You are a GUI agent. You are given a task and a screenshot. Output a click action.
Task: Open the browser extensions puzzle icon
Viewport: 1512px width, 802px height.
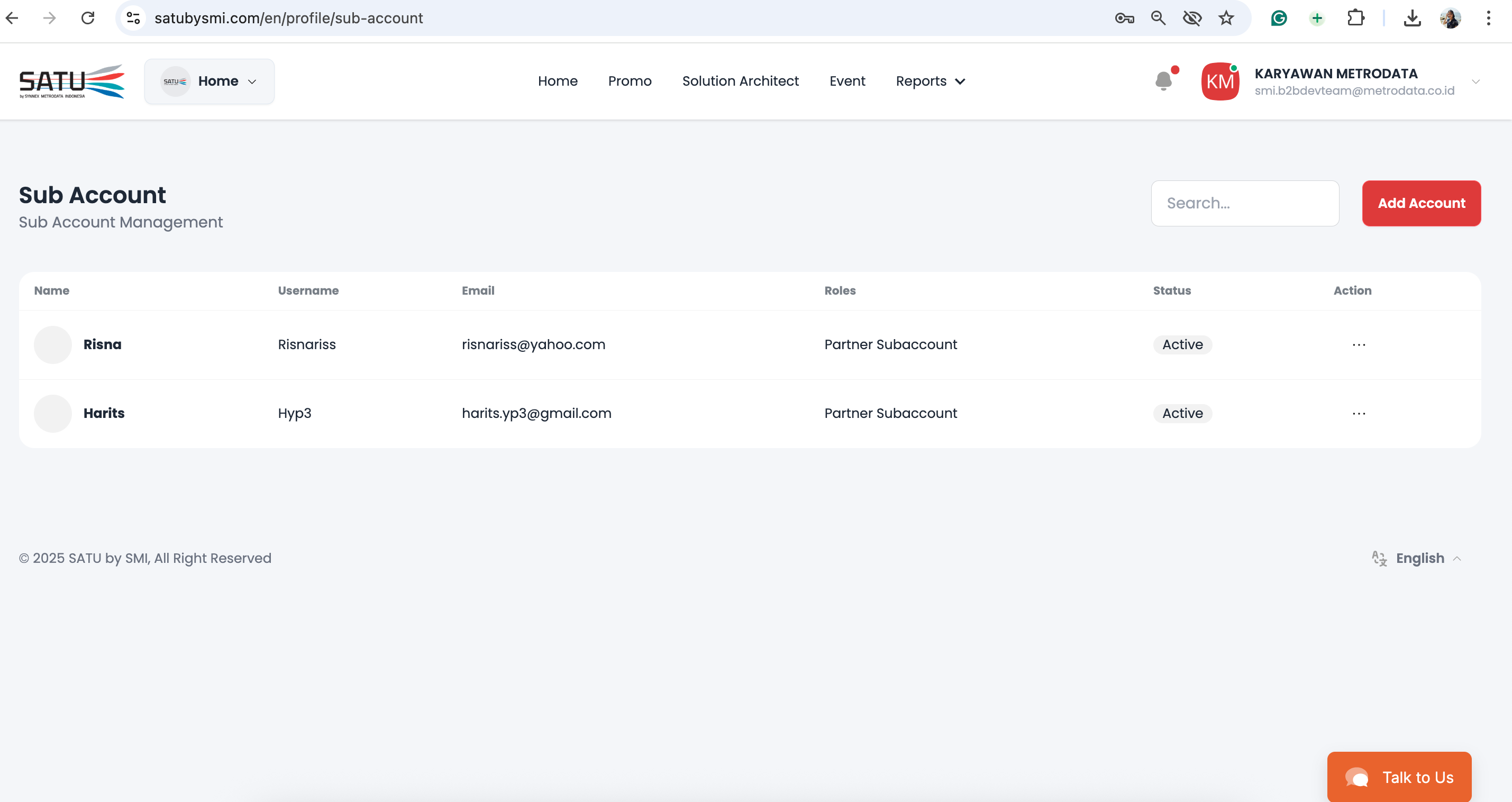pyautogui.click(x=1355, y=18)
